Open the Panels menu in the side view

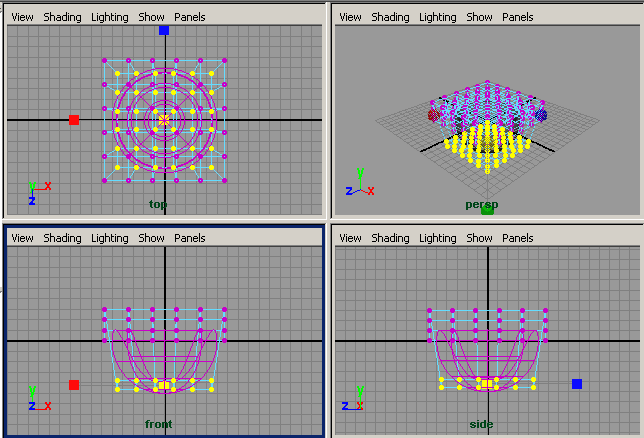pyautogui.click(x=517, y=238)
